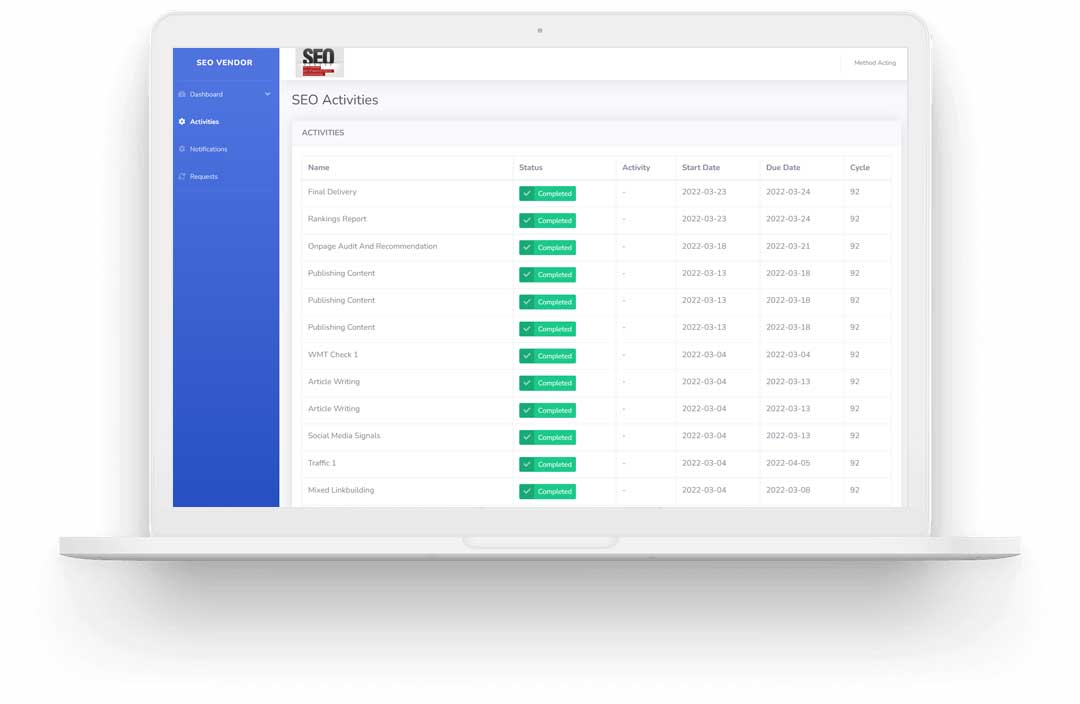Screen dimensions: 1080x704
Task: Click the Notifications gear icon in sidebar
Action: coord(182,149)
